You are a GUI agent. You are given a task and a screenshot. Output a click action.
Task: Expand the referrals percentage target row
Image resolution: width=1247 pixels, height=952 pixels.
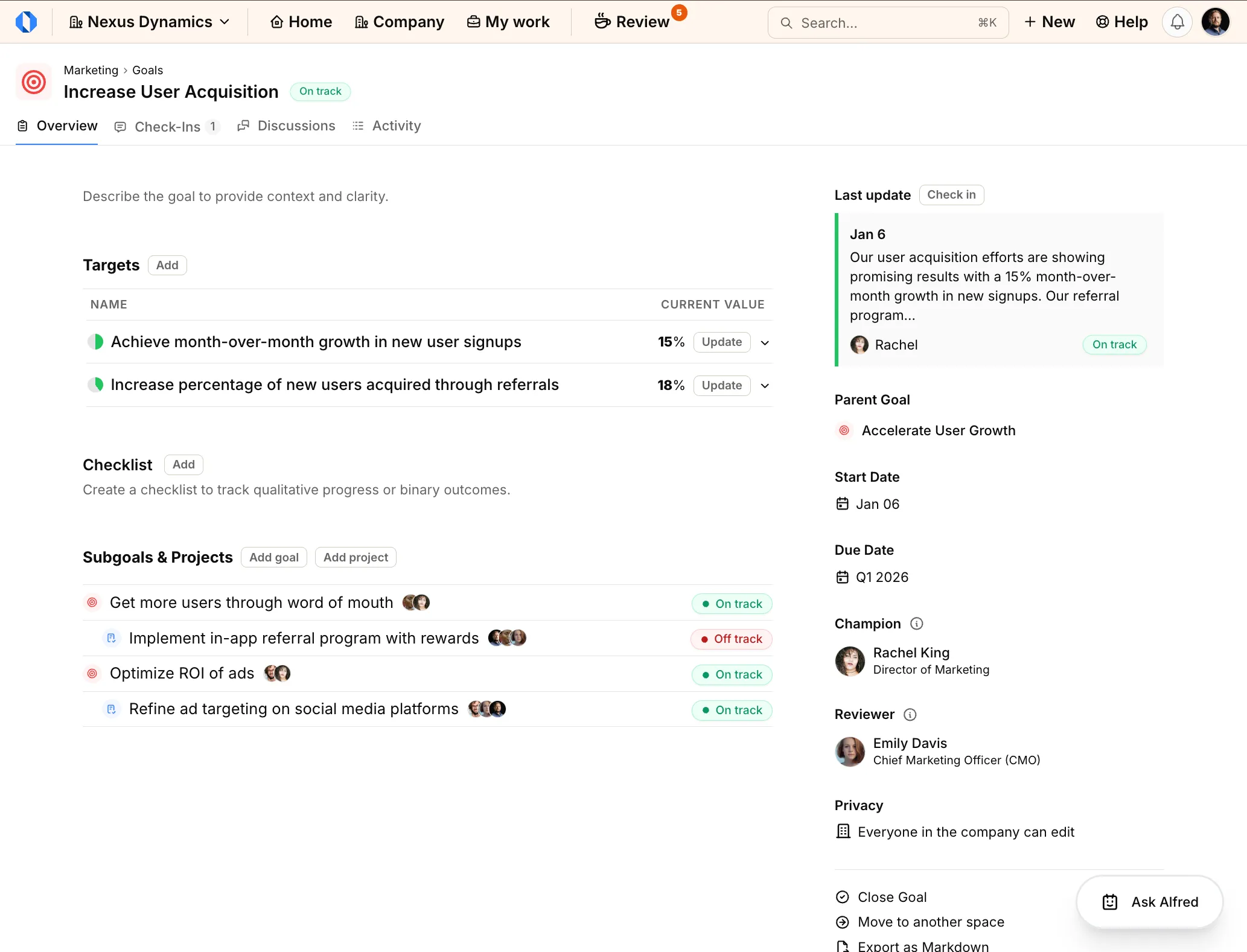point(764,385)
